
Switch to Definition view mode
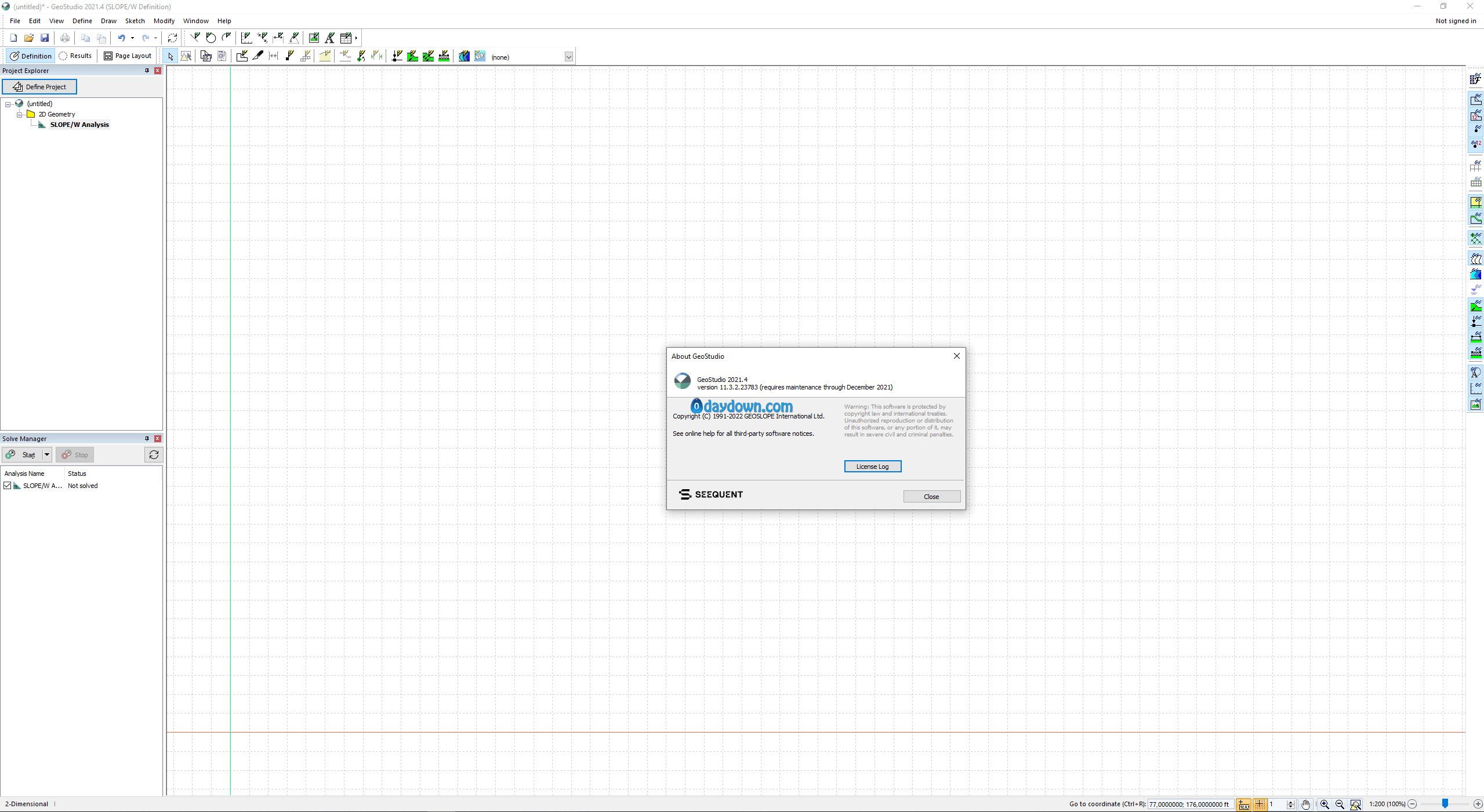pyautogui.click(x=31, y=56)
